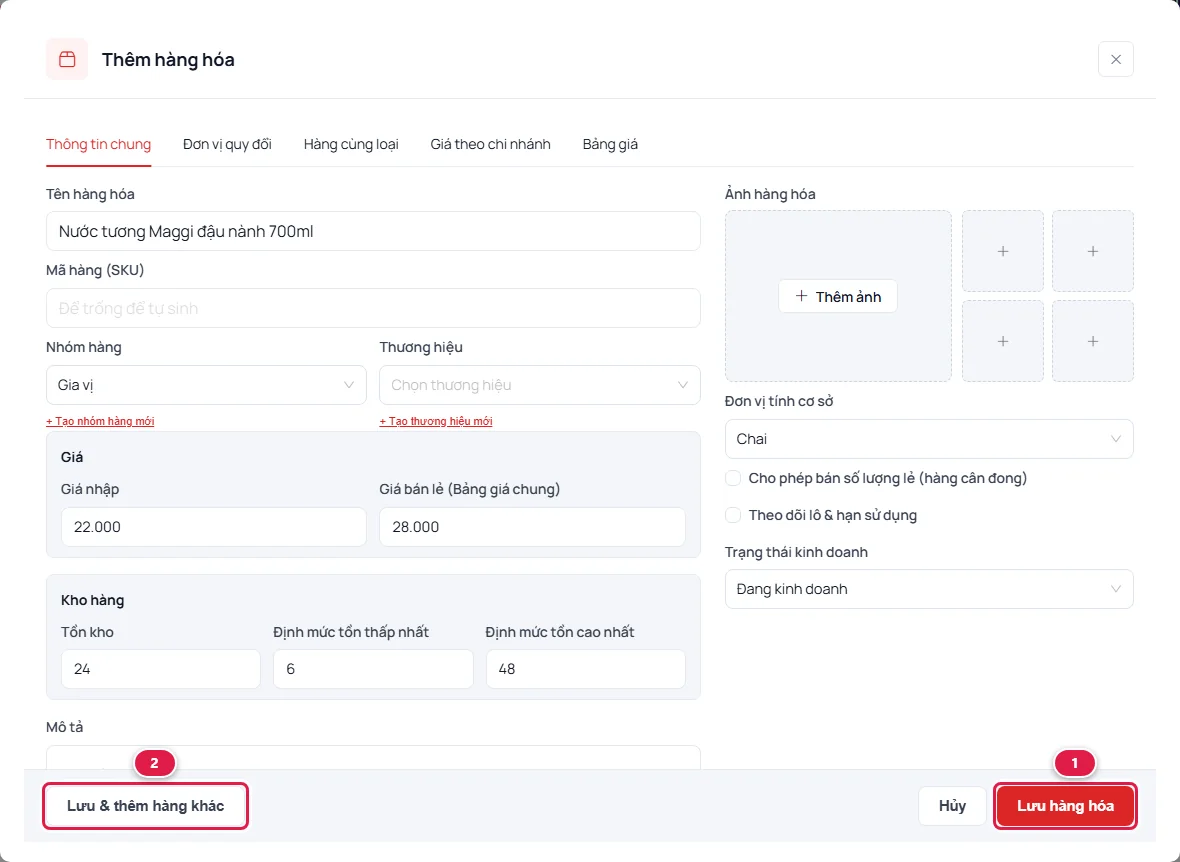Expand the Chọn thương hiệu dropdown
The image size is (1180, 862).
(x=540, y=385)
